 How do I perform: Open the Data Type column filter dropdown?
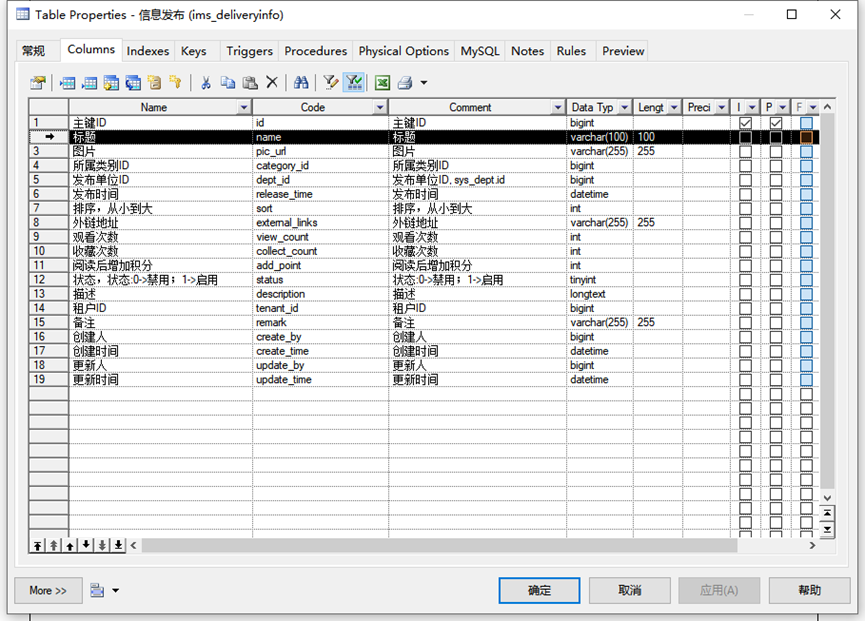(x=624, y=107)
